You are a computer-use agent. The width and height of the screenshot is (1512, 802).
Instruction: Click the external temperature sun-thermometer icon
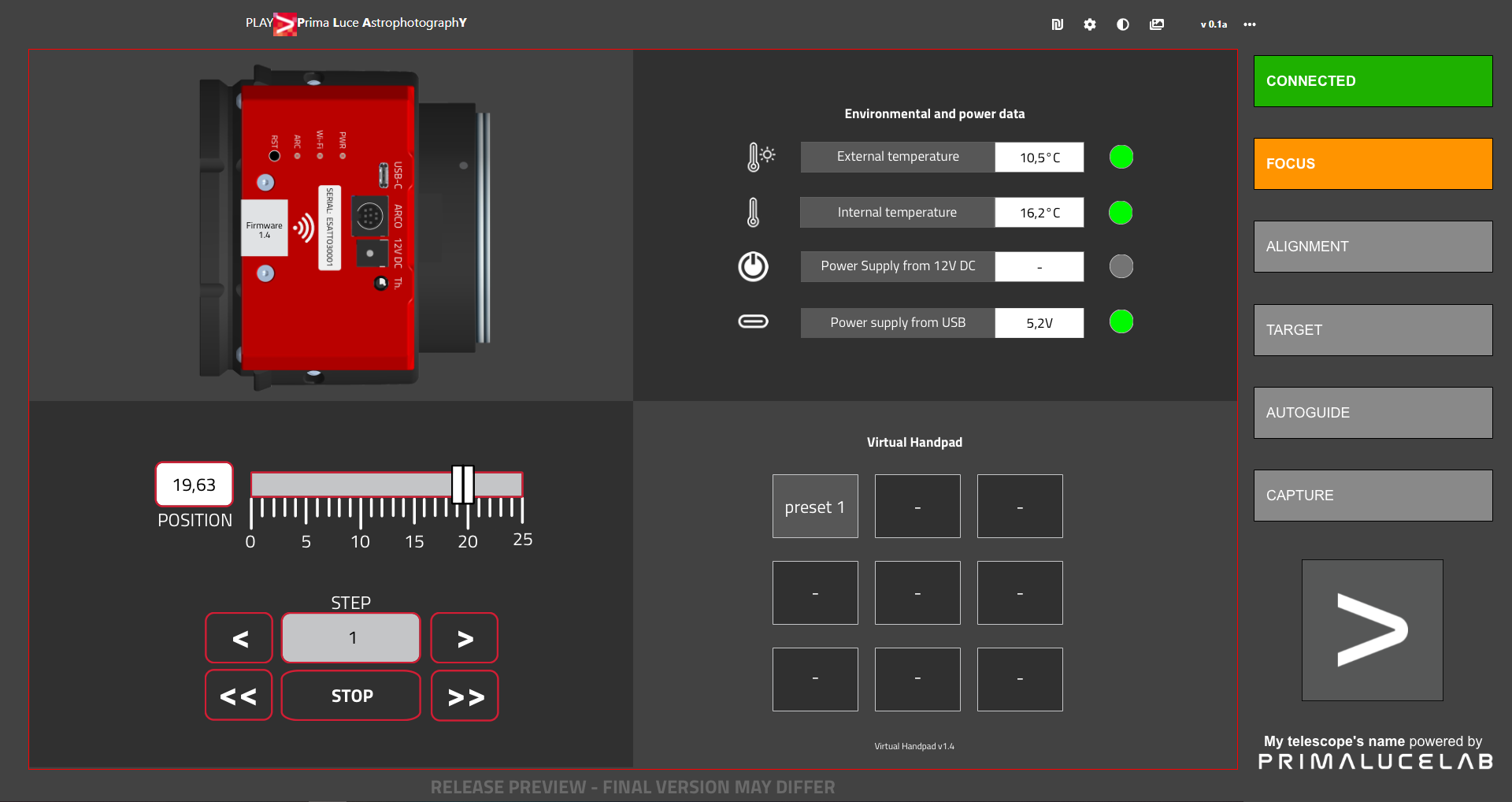tap(761, 157)
